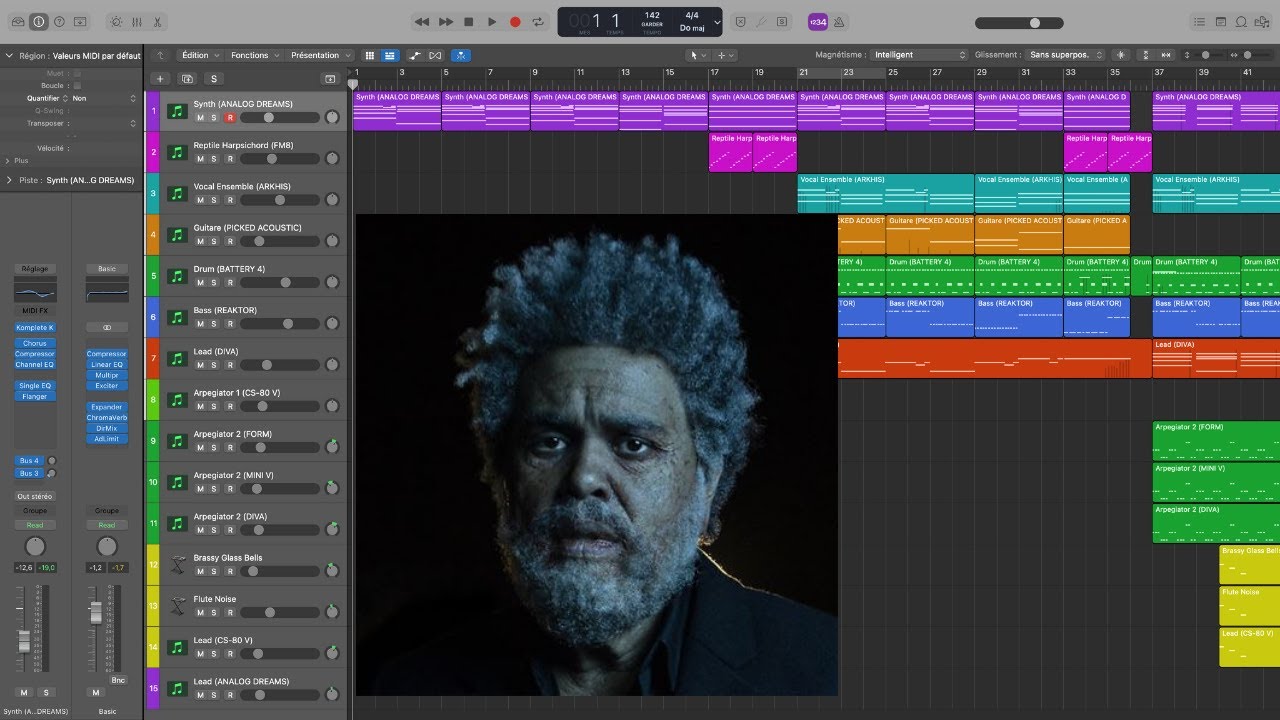1280x720 pixels.
Task: Toggle the Muet checkbox in Region inspector
Action: (77, 73)
